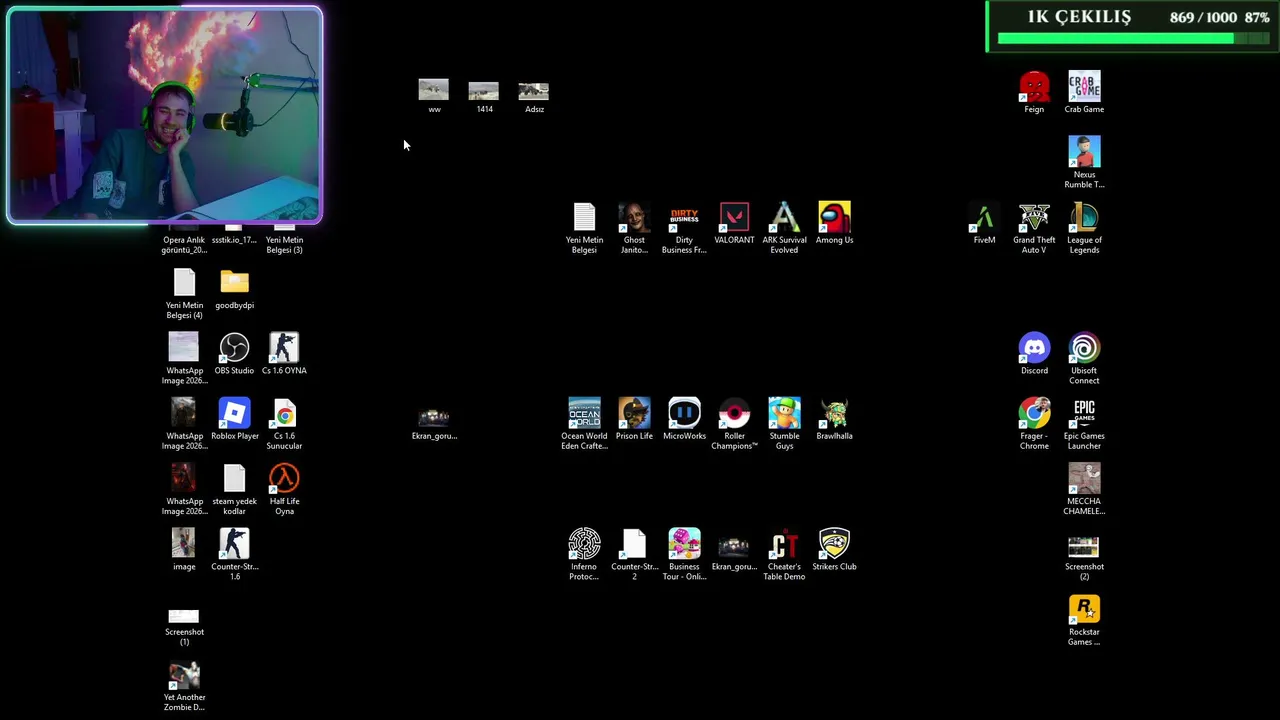The height and width of the screenshot is (720, 1280).
Task: Open Cheater's Table Demo
Action: coord(784,544)
